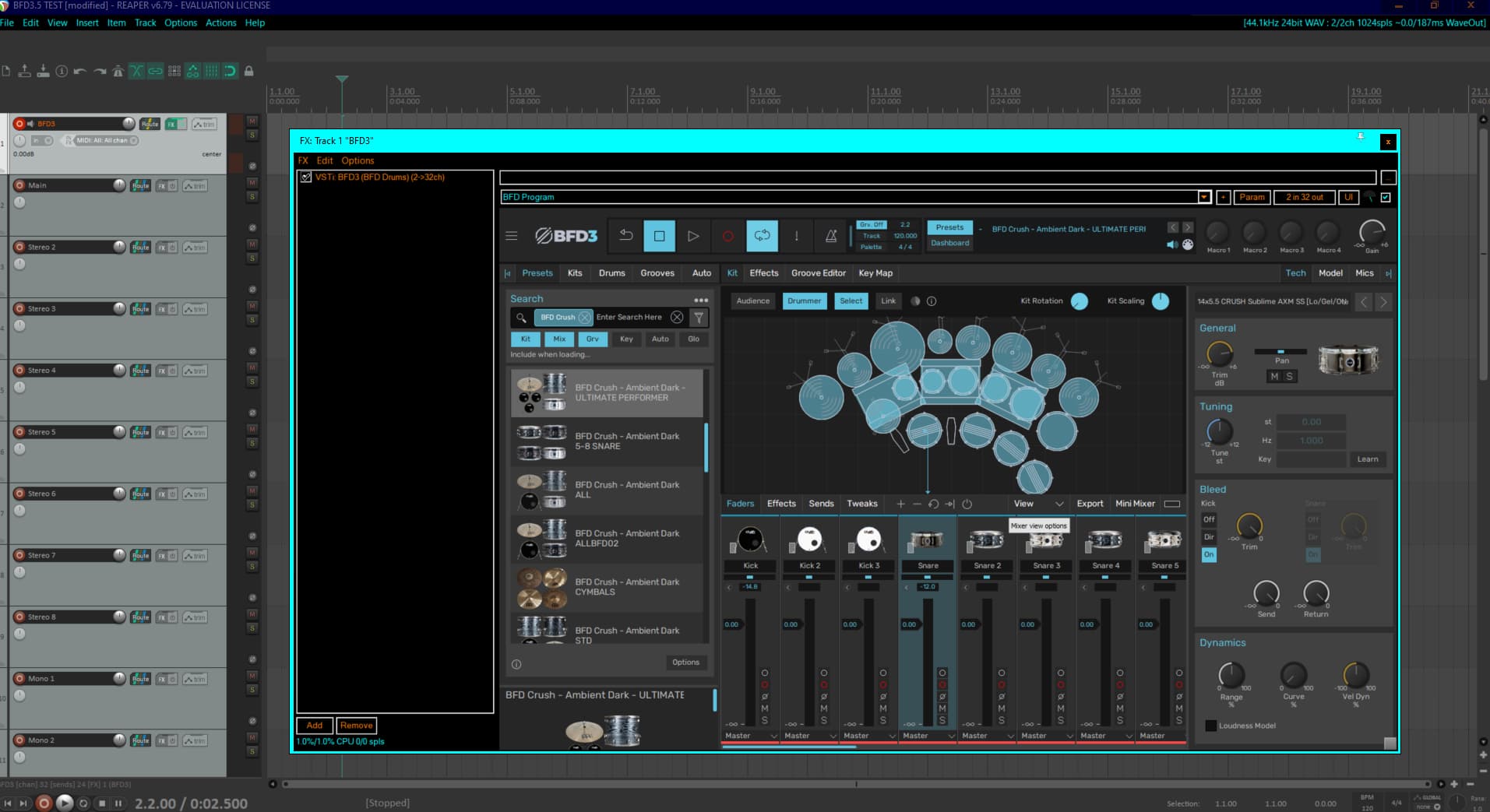Toggle REAPER item grouping toolbar icon
Screen dimensions: 1490x812
click(156, 71)
